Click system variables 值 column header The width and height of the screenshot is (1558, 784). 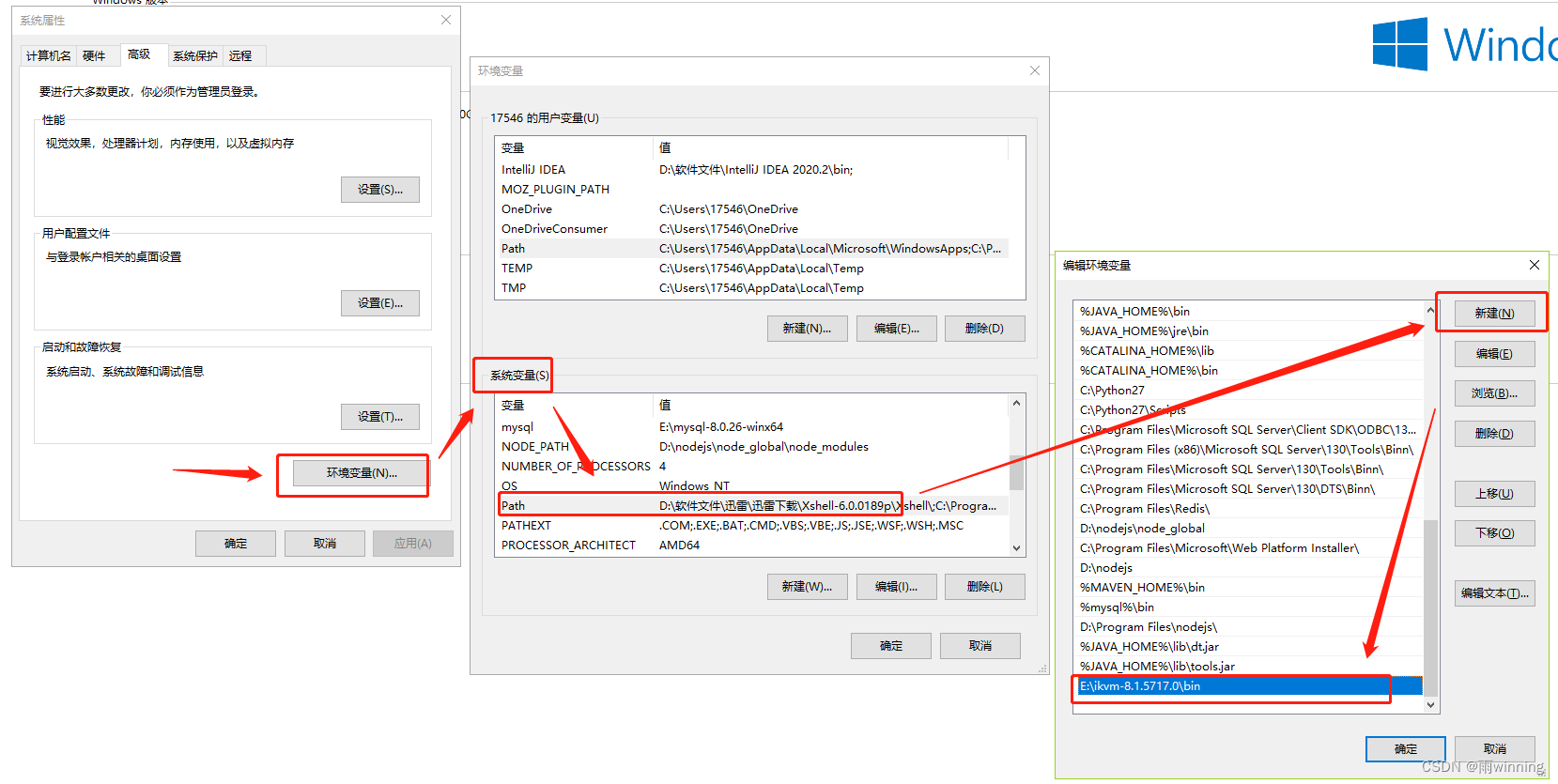(830, 406)
